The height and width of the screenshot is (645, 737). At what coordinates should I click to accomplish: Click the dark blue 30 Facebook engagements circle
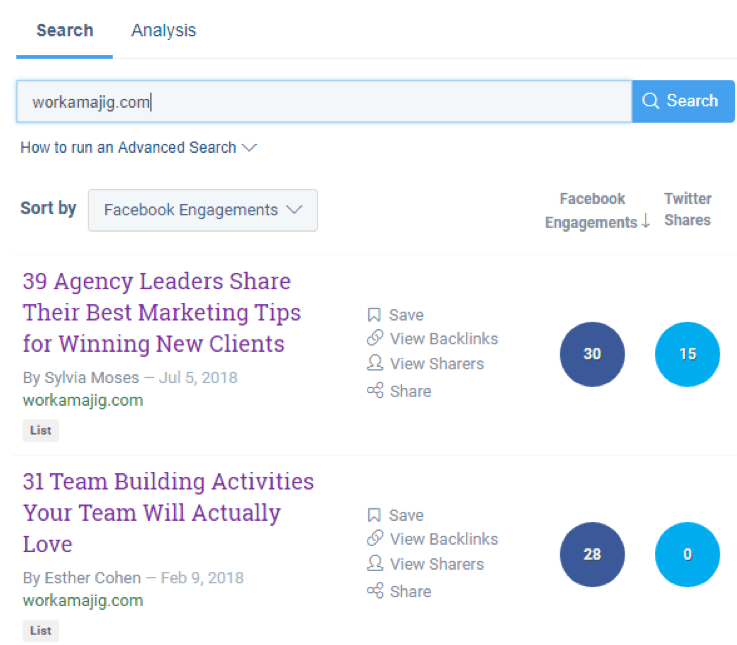pos(592,354)
